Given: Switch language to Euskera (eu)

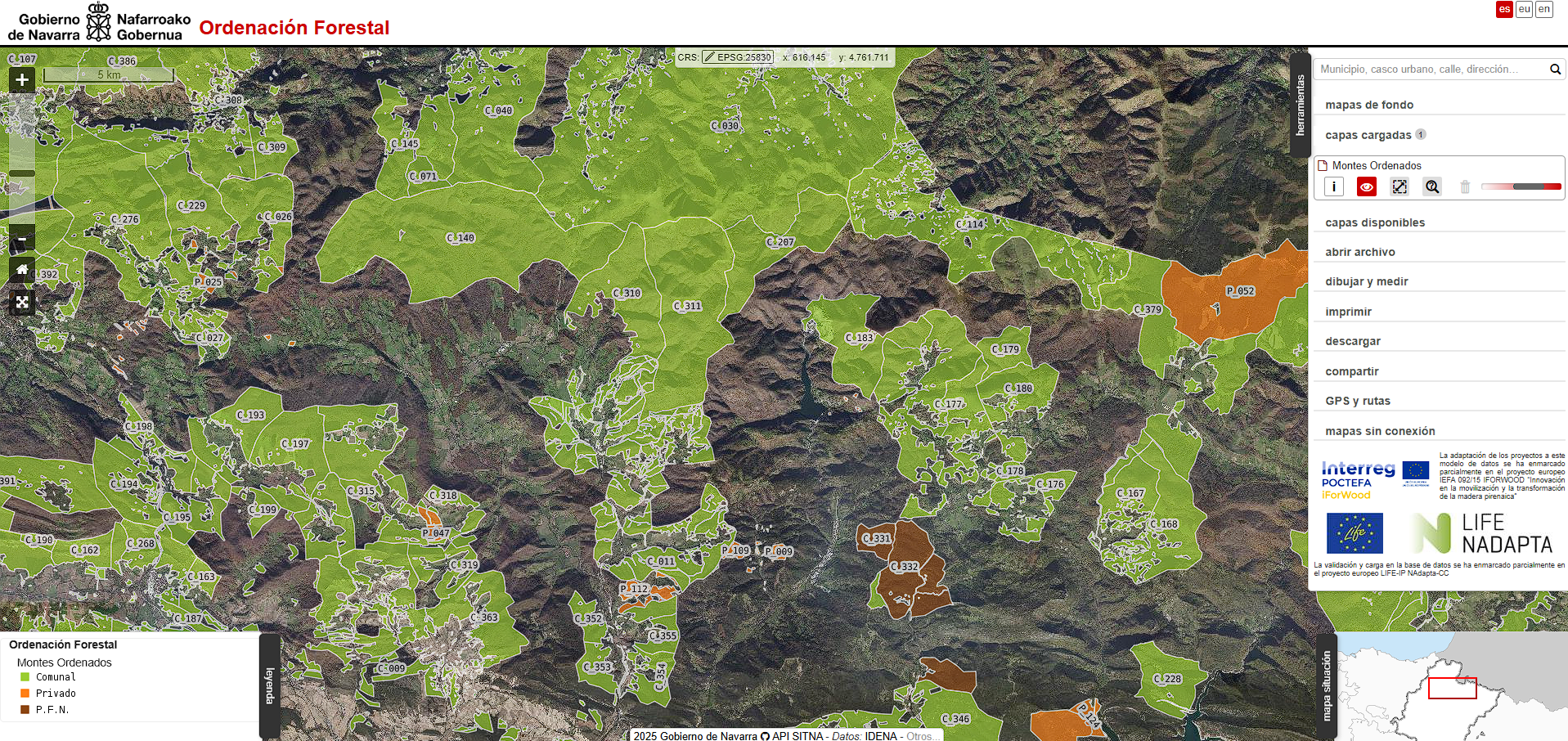Looking at the screenshot, I should [1524, 9].
